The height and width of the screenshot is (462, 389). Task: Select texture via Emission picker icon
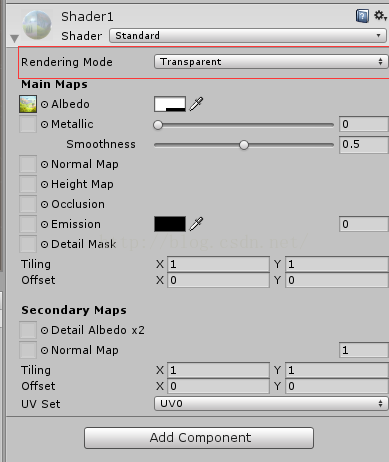coord(44,224)
